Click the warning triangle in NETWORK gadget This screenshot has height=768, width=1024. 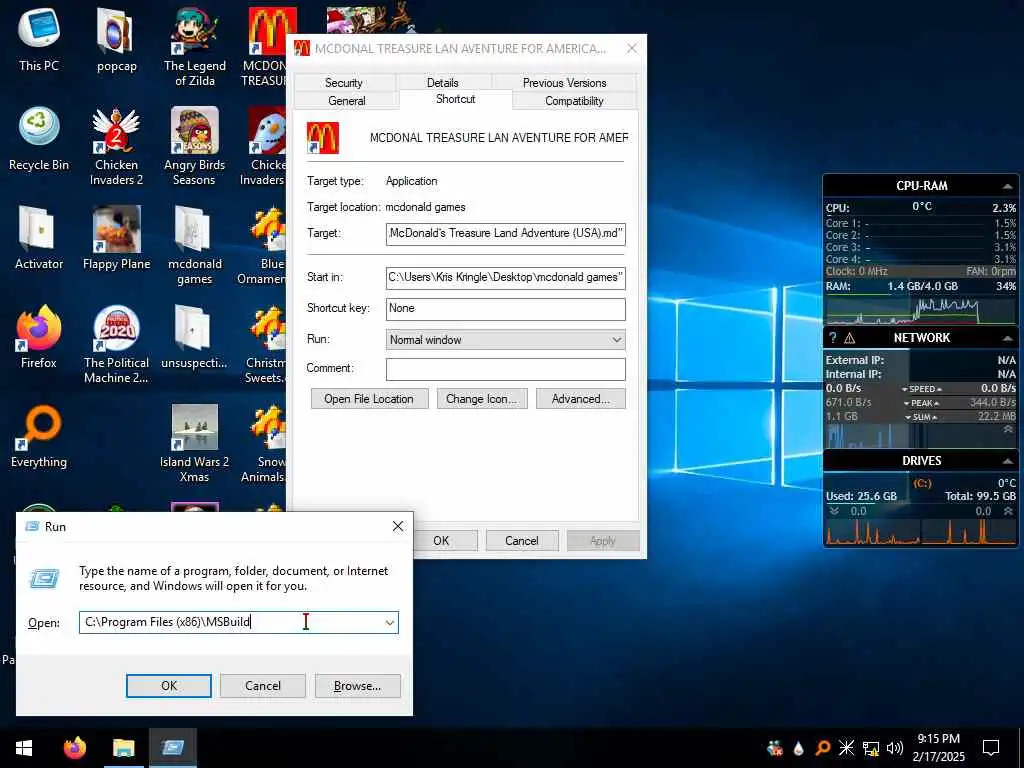[x=850, y=338]
